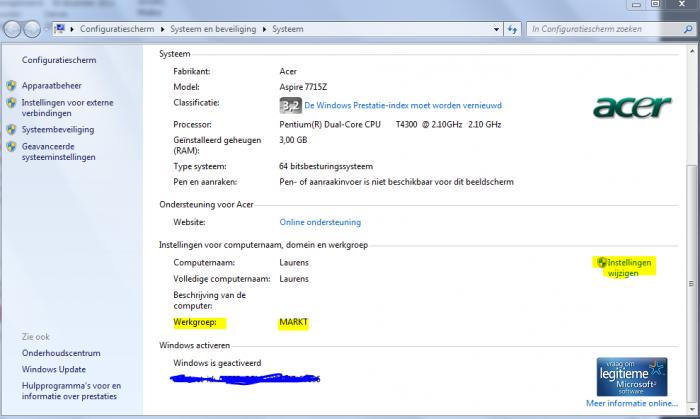
Task: Open Hulpprogramma's voor en informatie over prestaties
Action: (71, 391)
